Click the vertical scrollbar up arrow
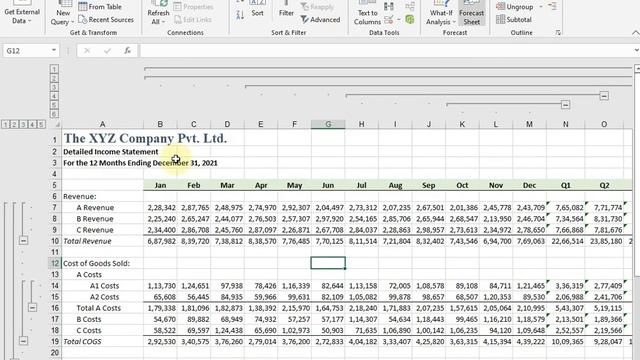Image resolution: width=640 pixels, height=360 pixels. point(637,69)
